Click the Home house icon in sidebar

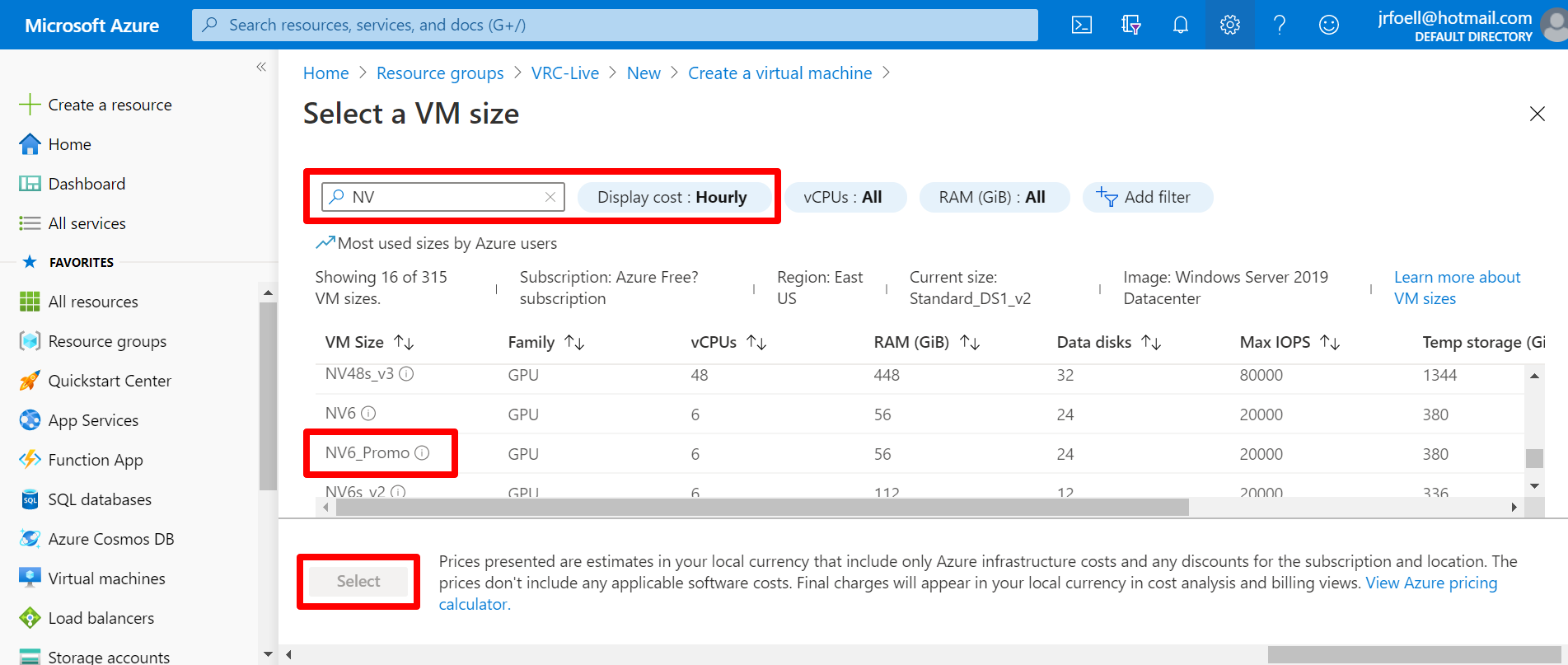(30, 144)
